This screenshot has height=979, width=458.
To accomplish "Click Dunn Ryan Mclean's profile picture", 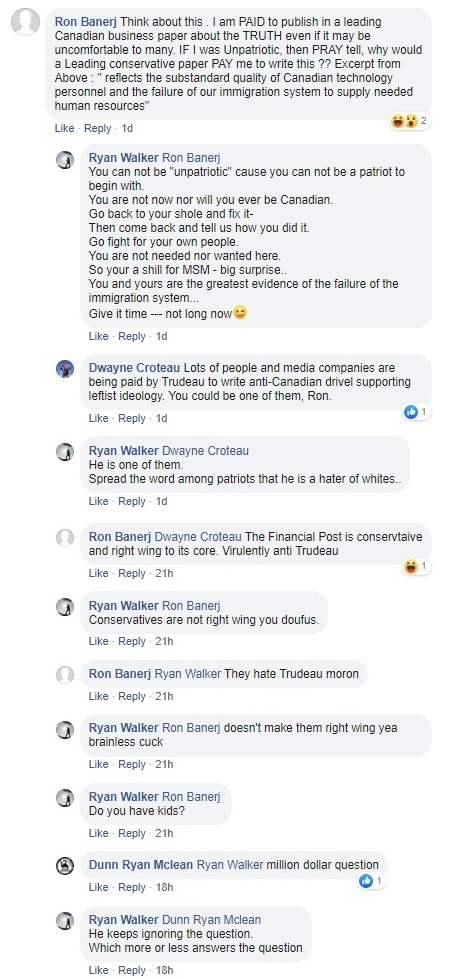I will click(65, 865).
